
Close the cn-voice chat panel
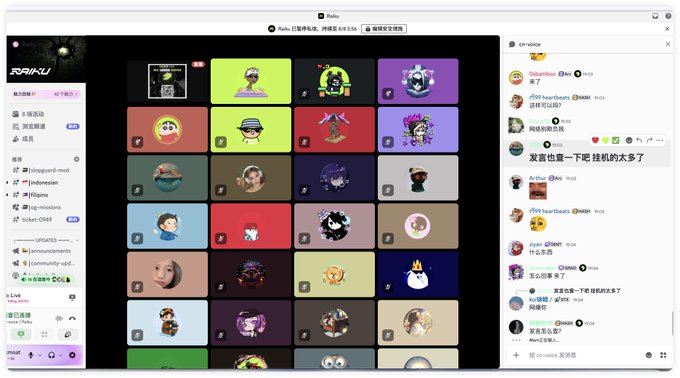[668, 44]
